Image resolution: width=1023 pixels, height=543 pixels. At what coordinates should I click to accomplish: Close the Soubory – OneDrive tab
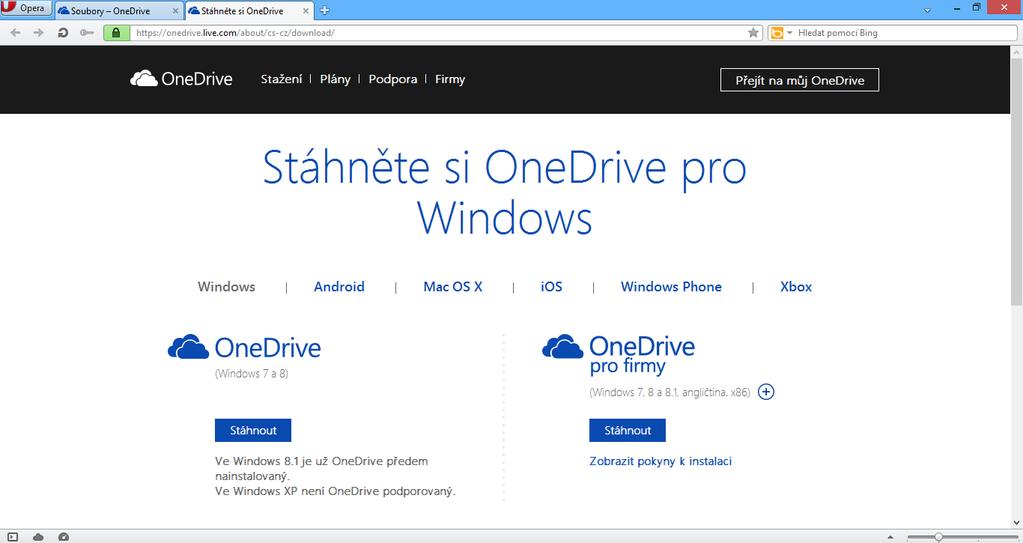click(175, 11)
